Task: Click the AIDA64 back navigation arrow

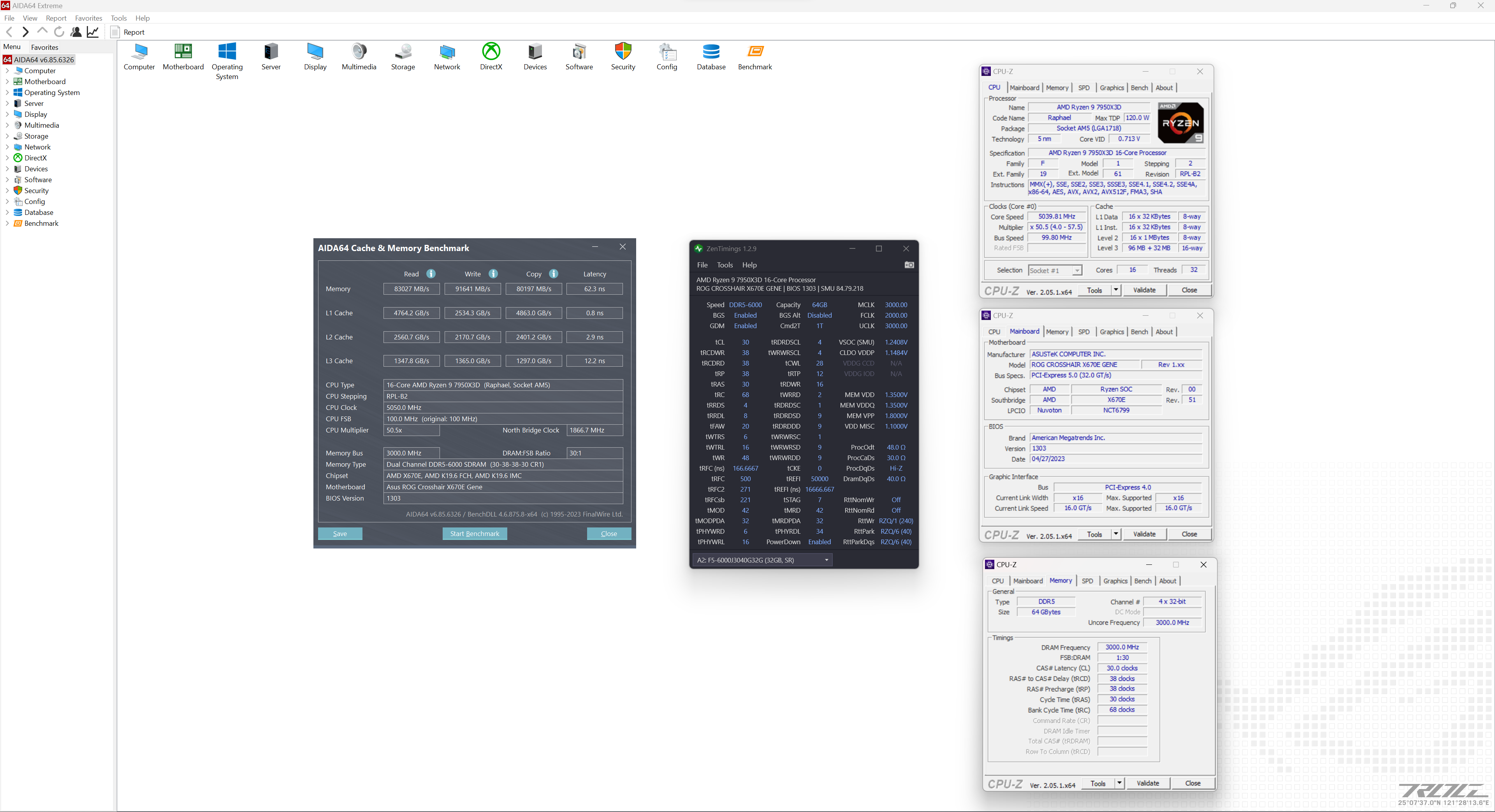Action: point(9,32)
